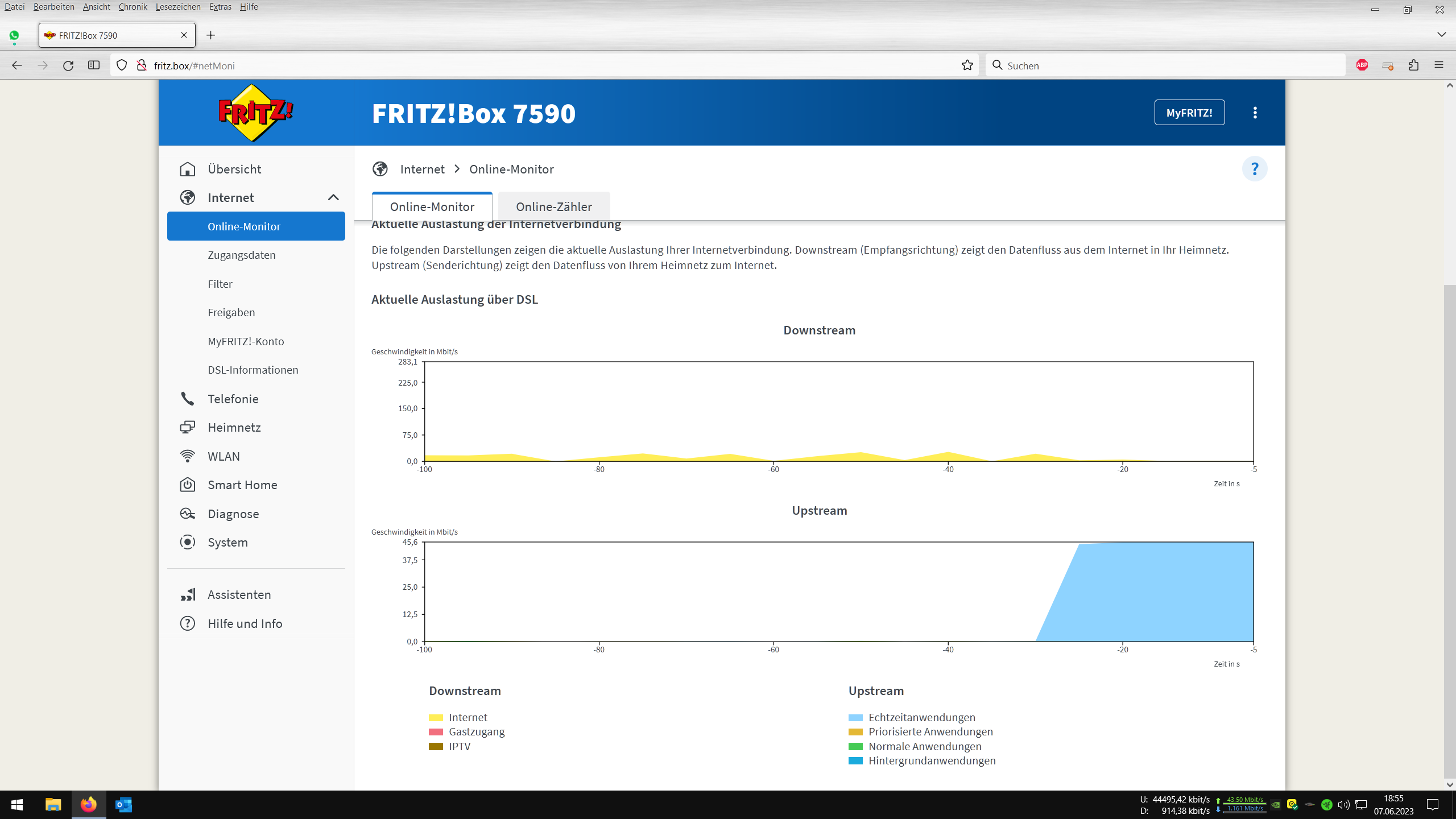Click the Diagnose pulse icon
This screenshot has height=819, width=1456.
coord(187,514)
